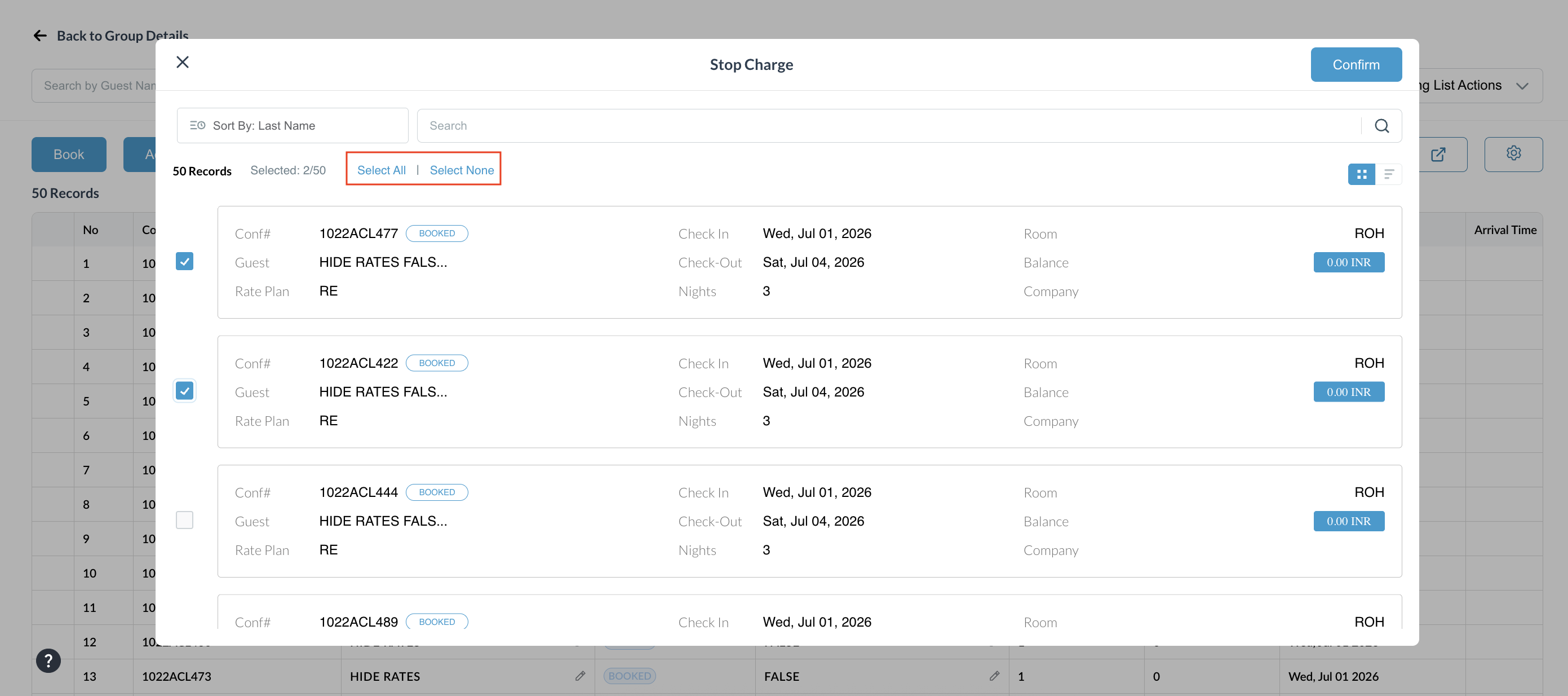1568x696 pixels.
Task: Switch to list view
Action: 1388,174
